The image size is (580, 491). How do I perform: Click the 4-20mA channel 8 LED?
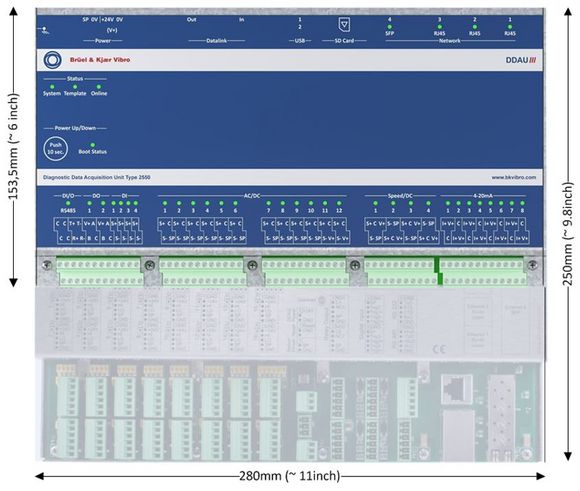coord(522,203)
